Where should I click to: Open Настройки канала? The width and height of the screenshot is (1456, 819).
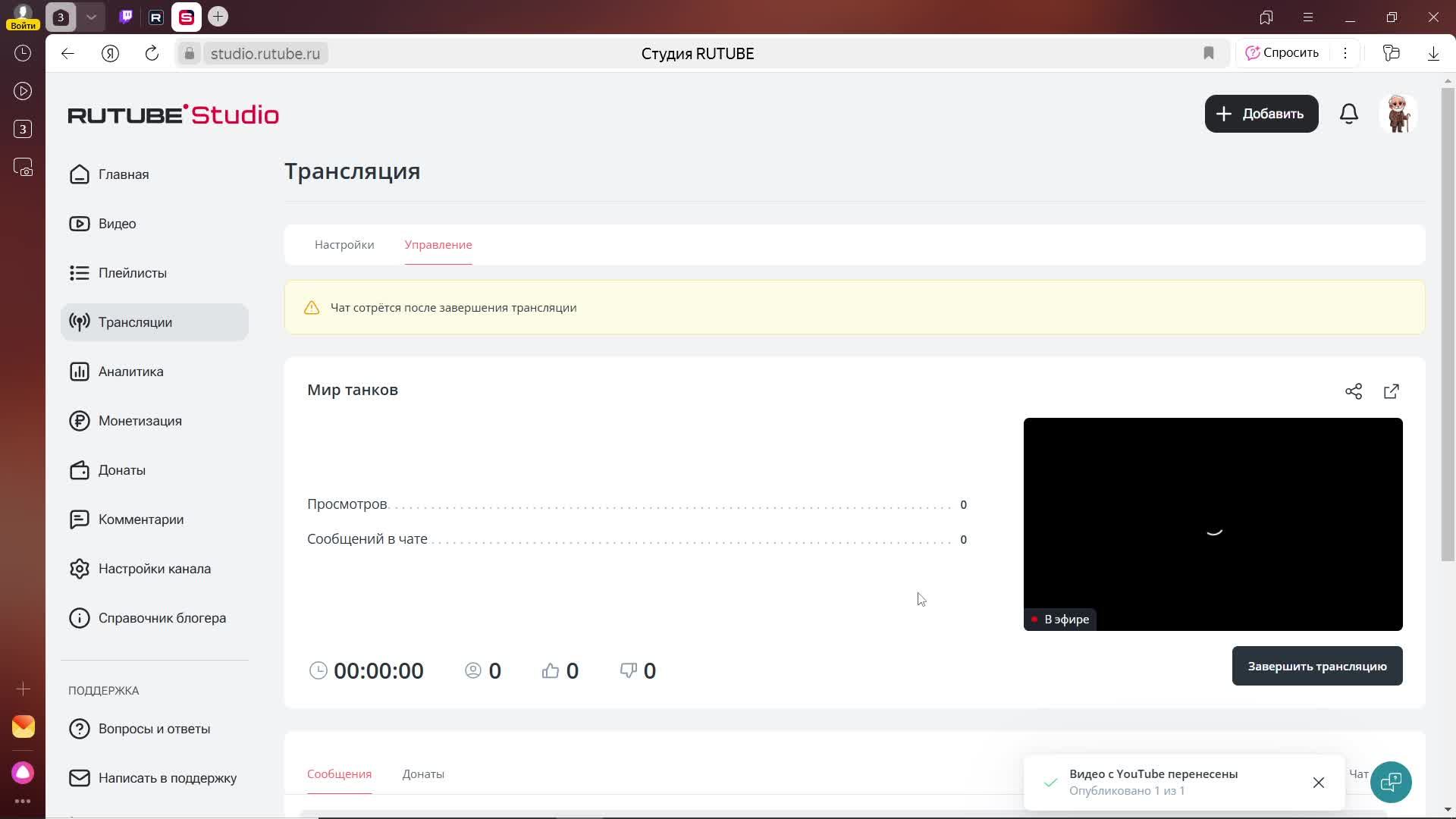pyautogui.click(x=154, y=568)
